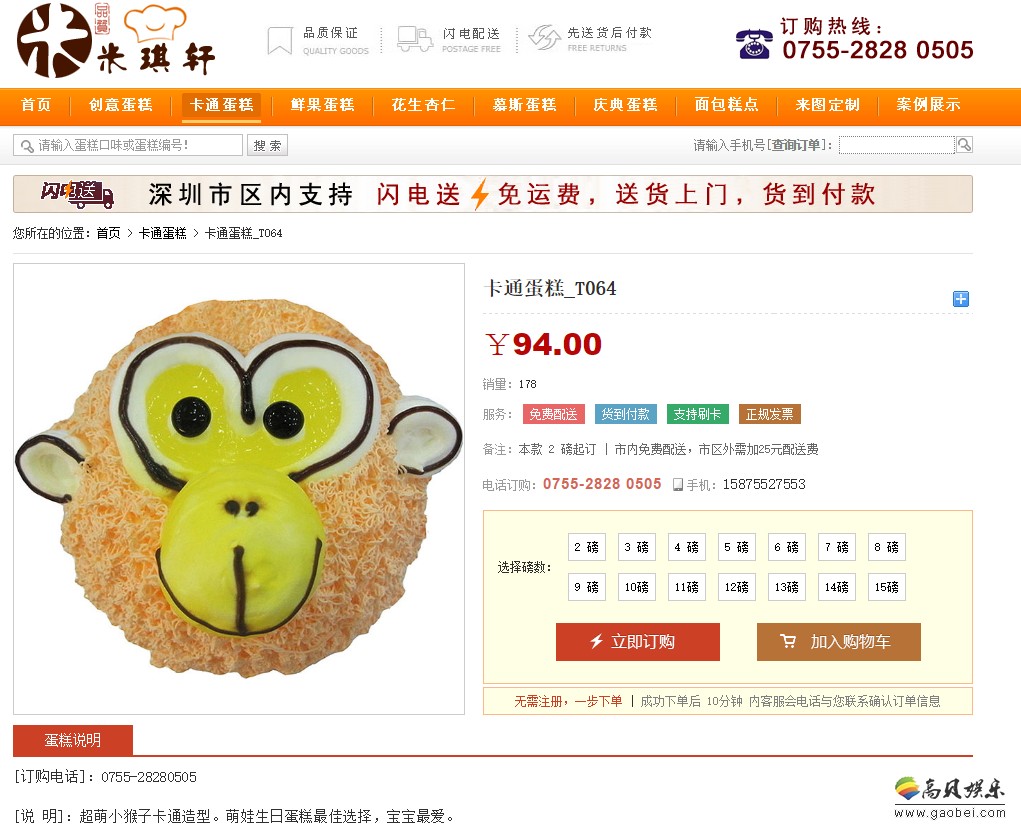Click the Miqixuan bakery logo
The width and height of the screenshot is (1021, 836).
coord(116,40)
